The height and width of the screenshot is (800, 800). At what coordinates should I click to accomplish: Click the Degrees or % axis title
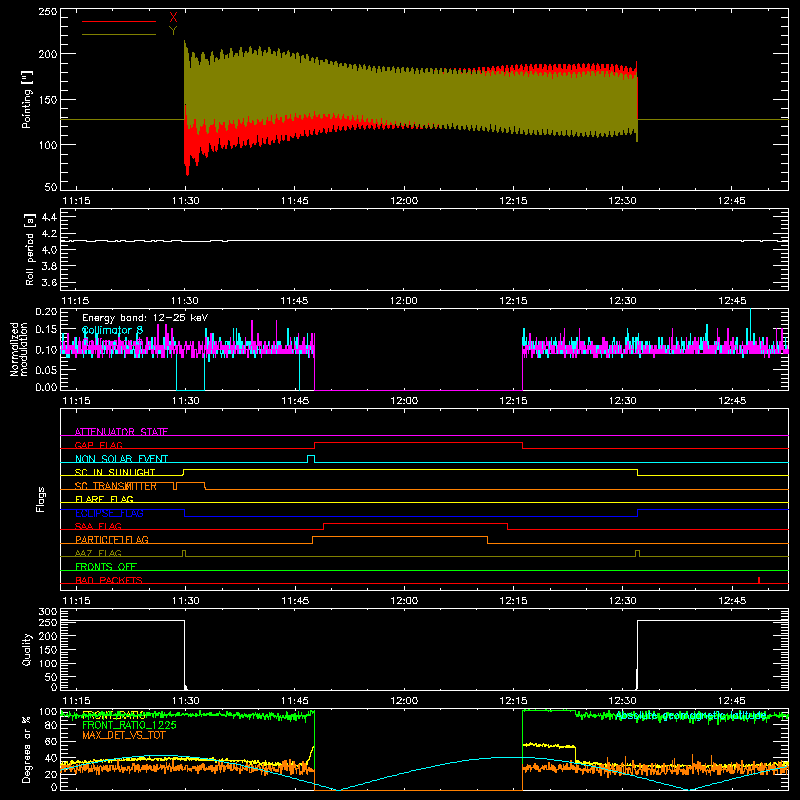pyautogui.click(x=27, y=749)
